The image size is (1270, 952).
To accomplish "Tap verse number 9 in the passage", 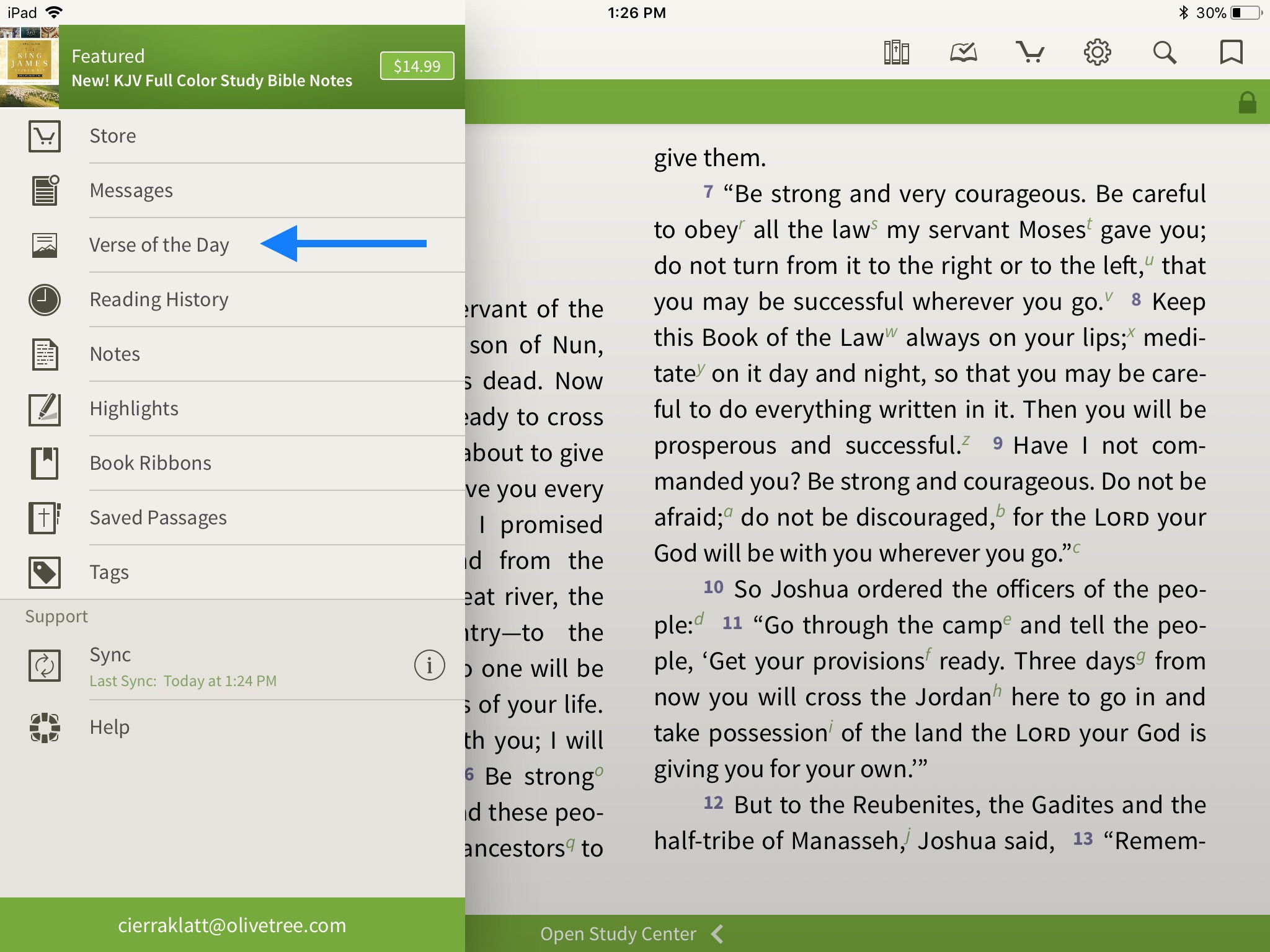I will pos(997,443).
